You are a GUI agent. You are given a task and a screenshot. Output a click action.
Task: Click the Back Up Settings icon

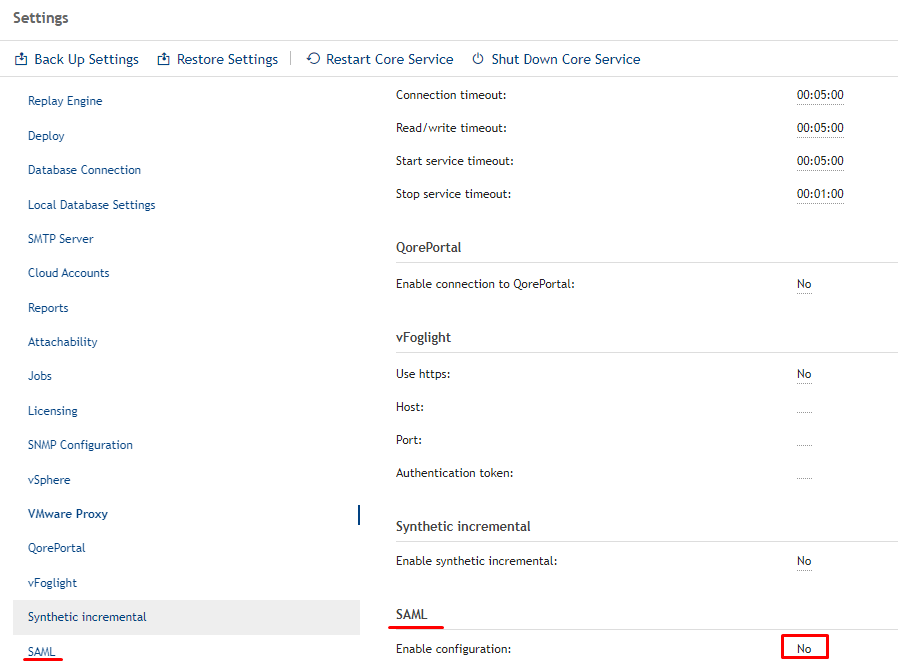21,60
